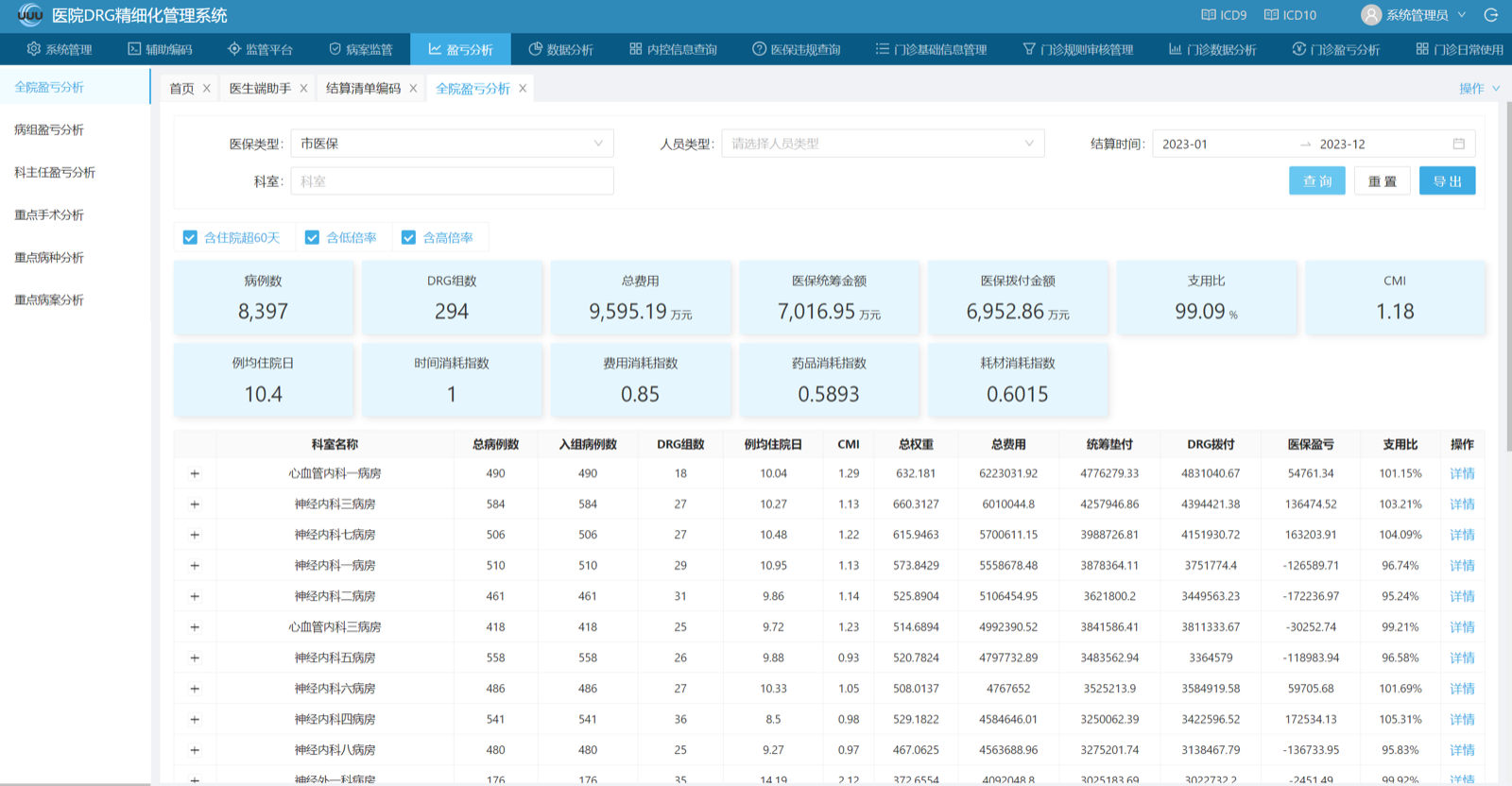Close the 医生端助手 tab
Image resolution: width=1512 pixels, height=786 pixels.
[303, 88]
